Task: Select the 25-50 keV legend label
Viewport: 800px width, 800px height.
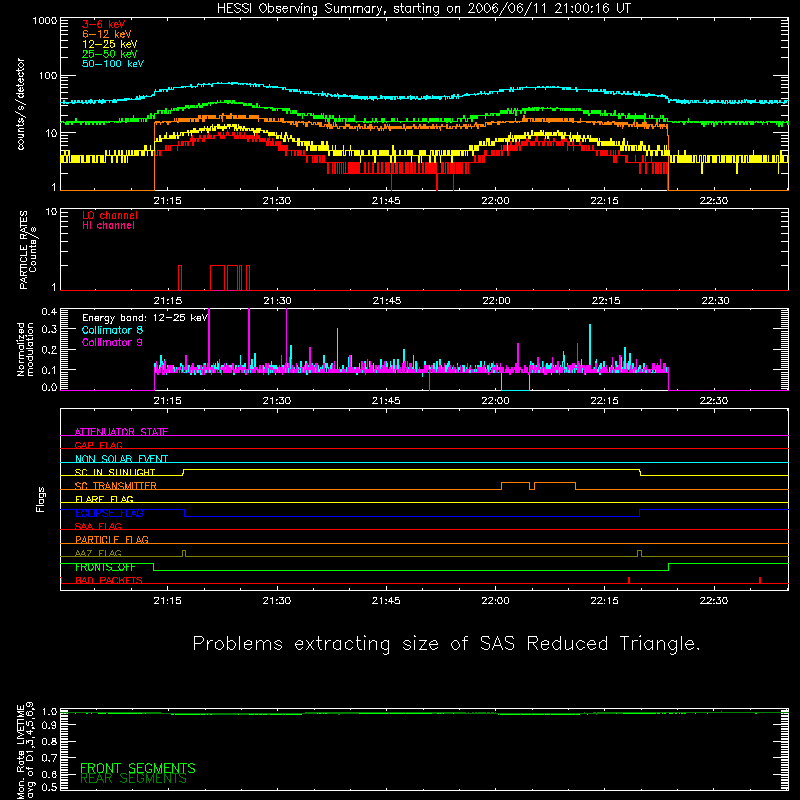Action: (110, 54)
